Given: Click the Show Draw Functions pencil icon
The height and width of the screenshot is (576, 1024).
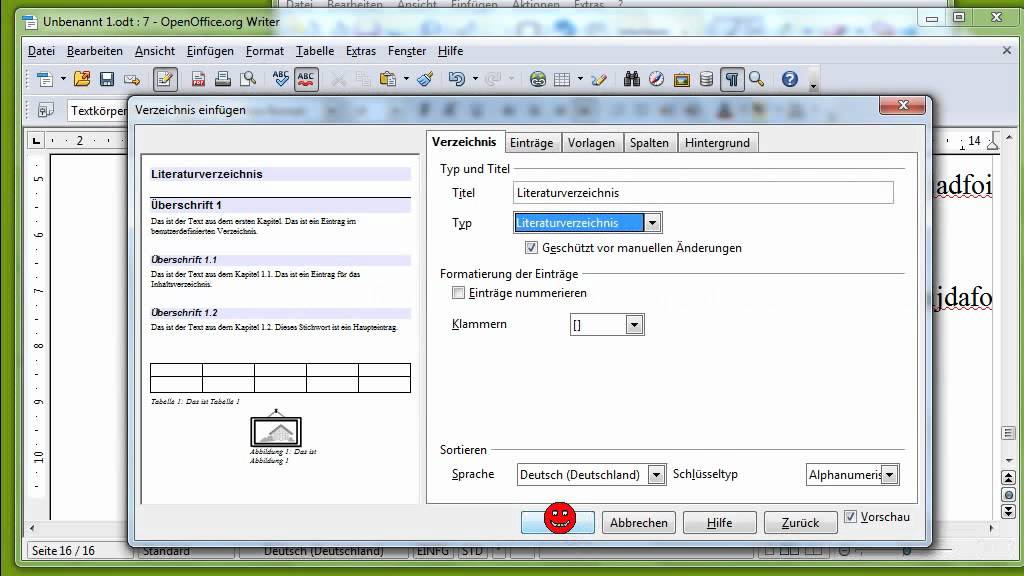Looking at the screenshot, I should 599,80.
